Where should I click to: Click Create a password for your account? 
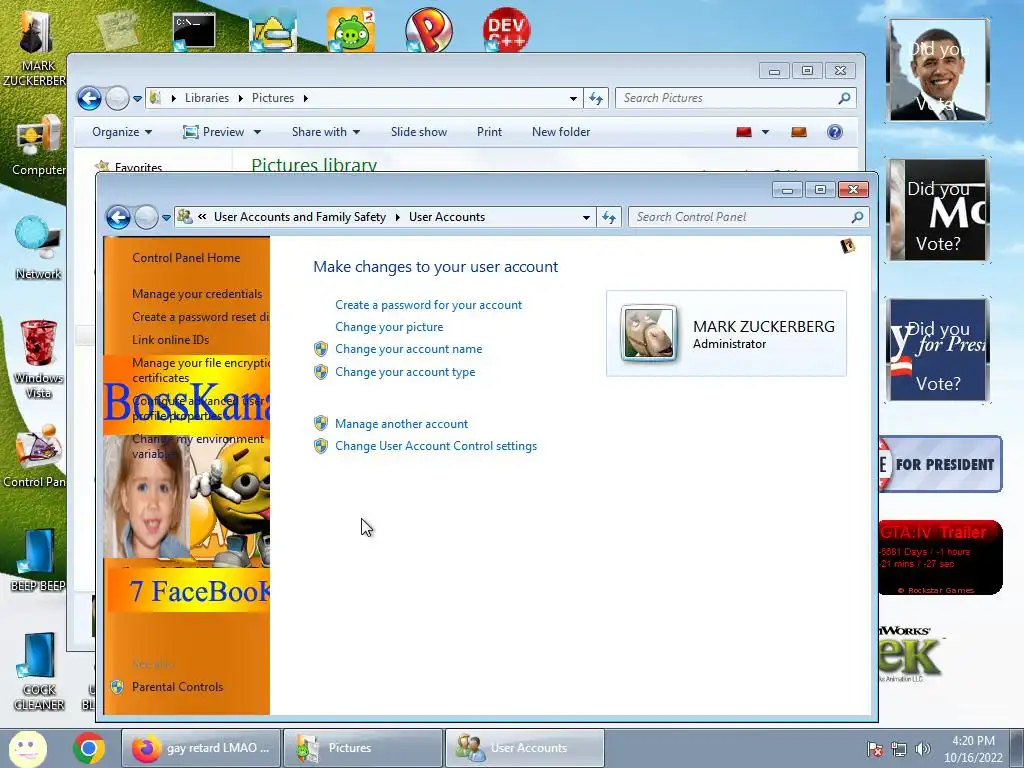pos(428,305)
